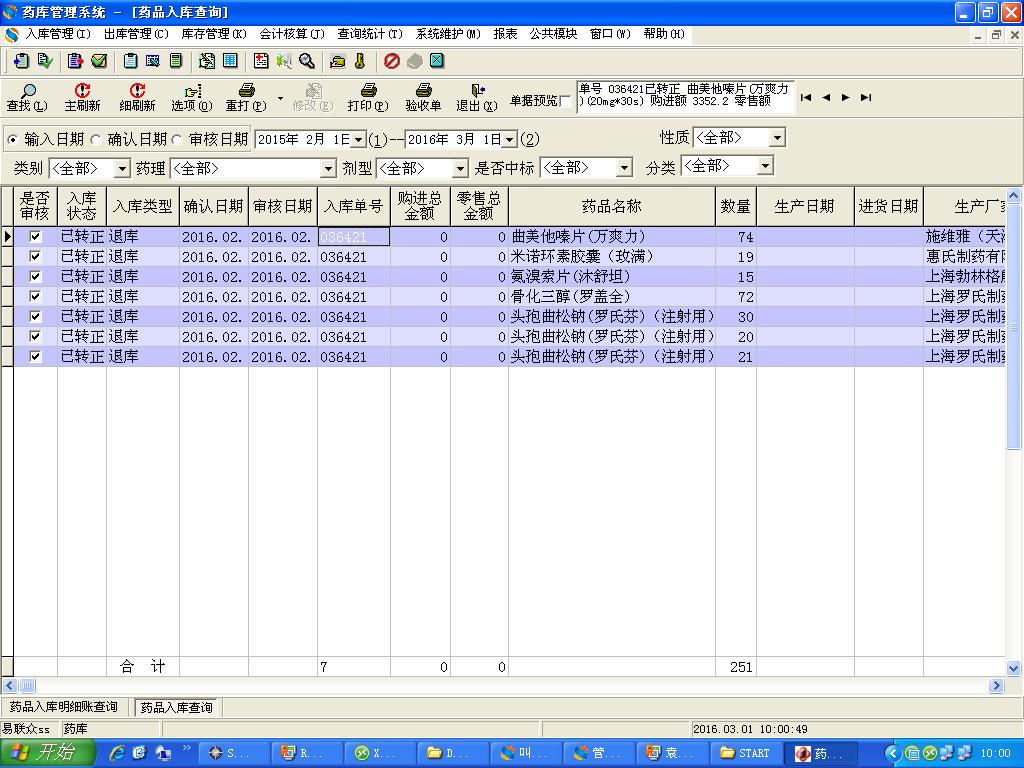Open the arrow next to 重打(P)
Screen dimensions: 1024x768
coord(280,99)
